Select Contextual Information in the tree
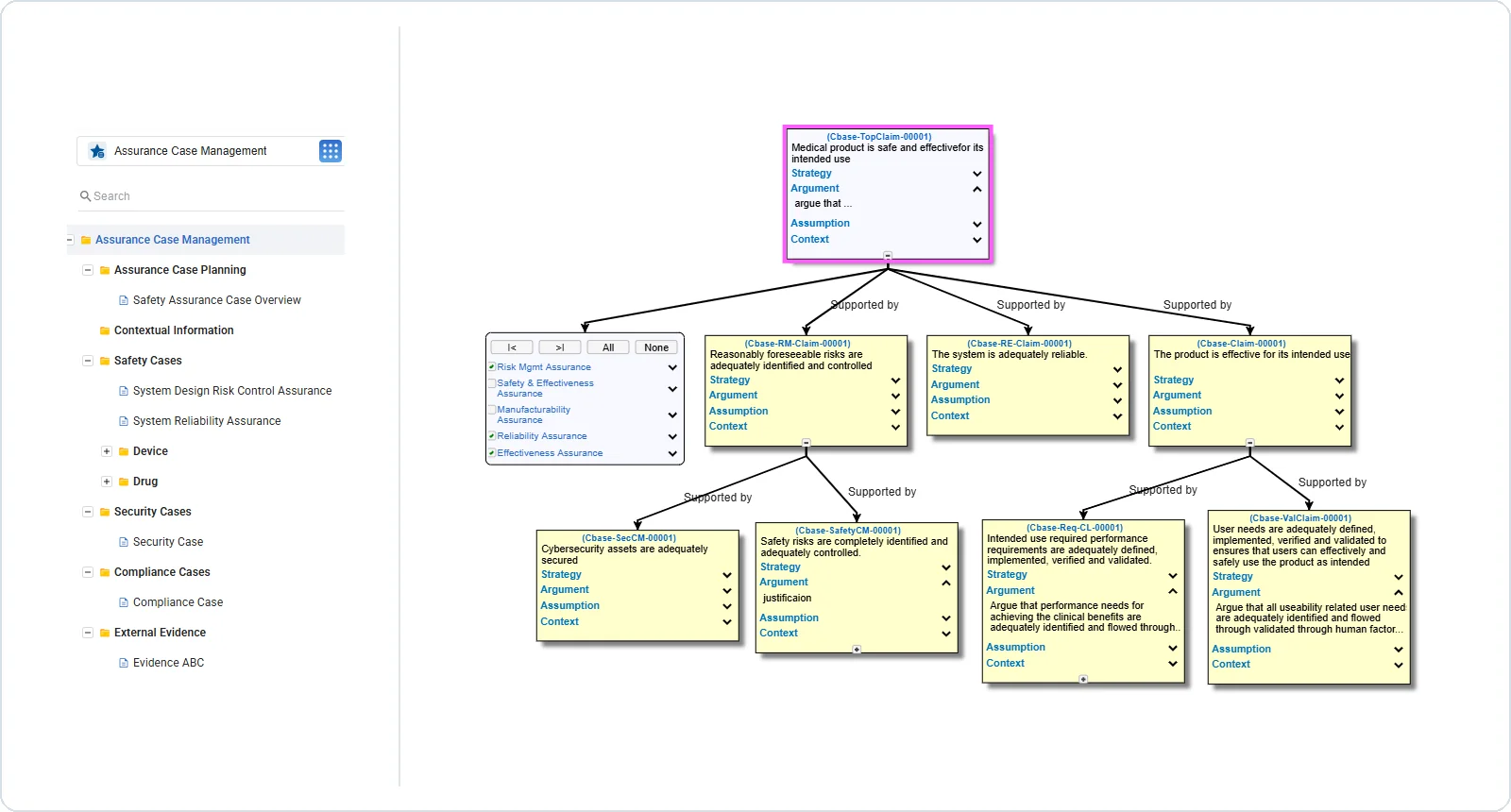 pyautogui.click(x=174, y=330)
